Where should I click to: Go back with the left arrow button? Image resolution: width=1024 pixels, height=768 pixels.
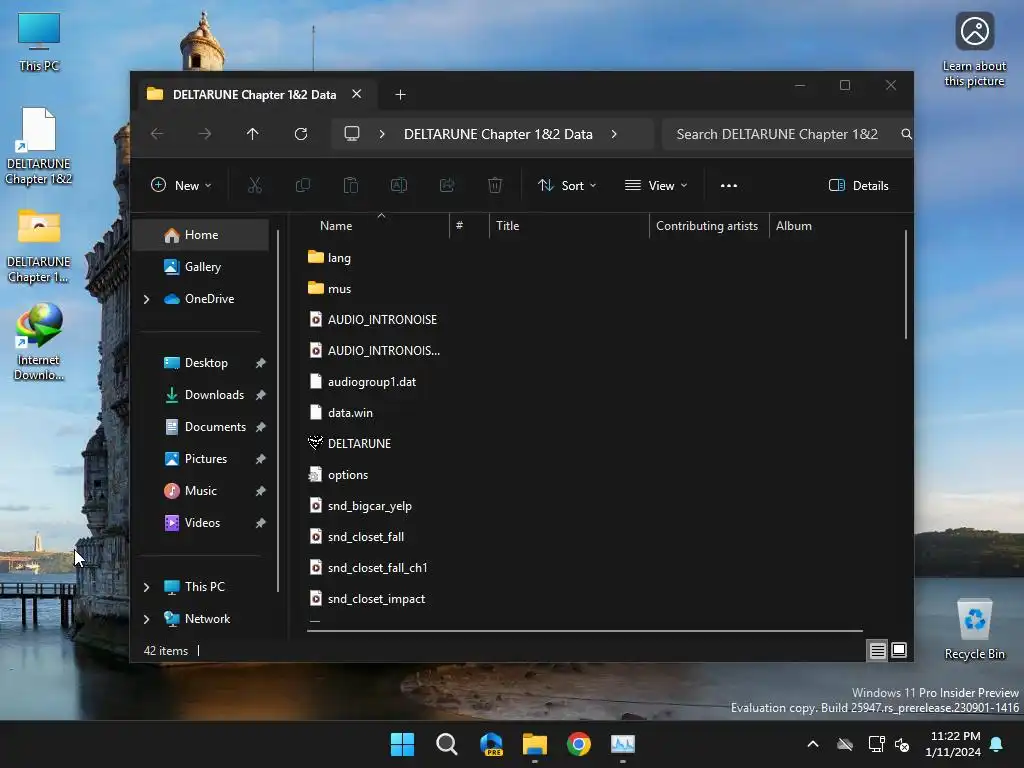click(x=157, y=134)
